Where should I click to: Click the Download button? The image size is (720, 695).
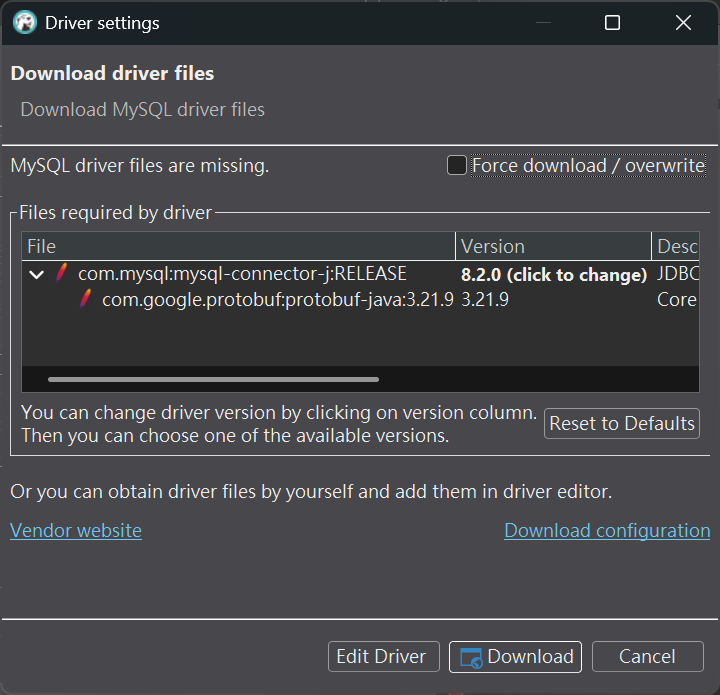pos(515,656)
